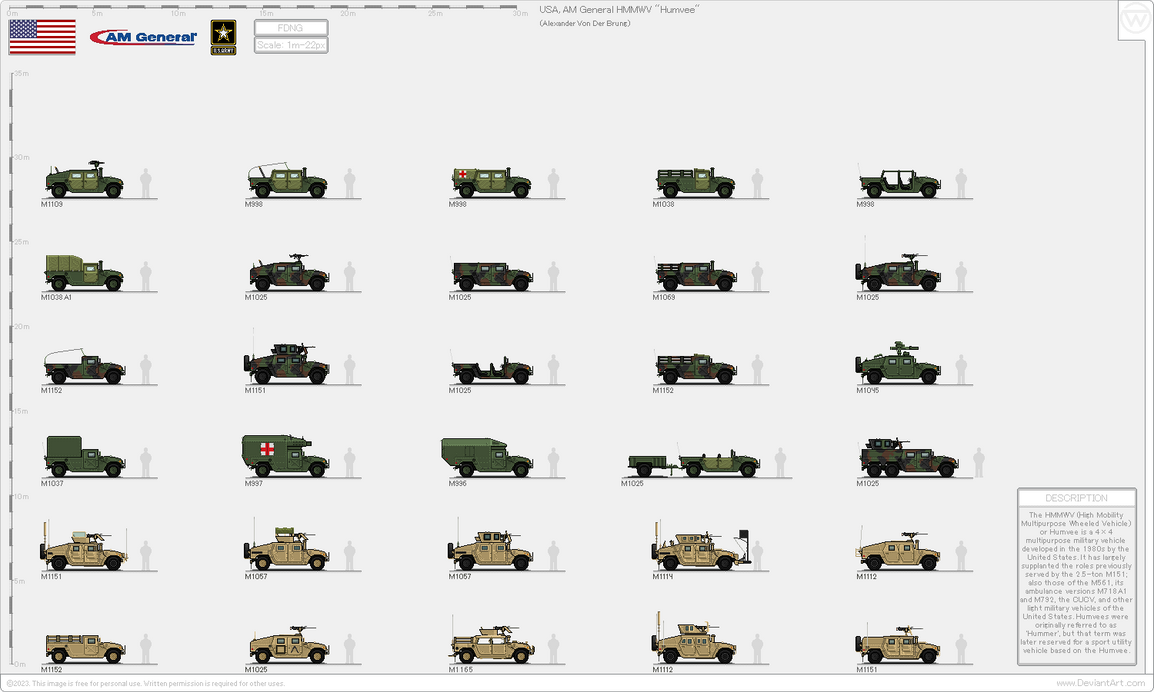Select the green M1038 cargo Humvee
1154x692 pixels.
point(695,182)
